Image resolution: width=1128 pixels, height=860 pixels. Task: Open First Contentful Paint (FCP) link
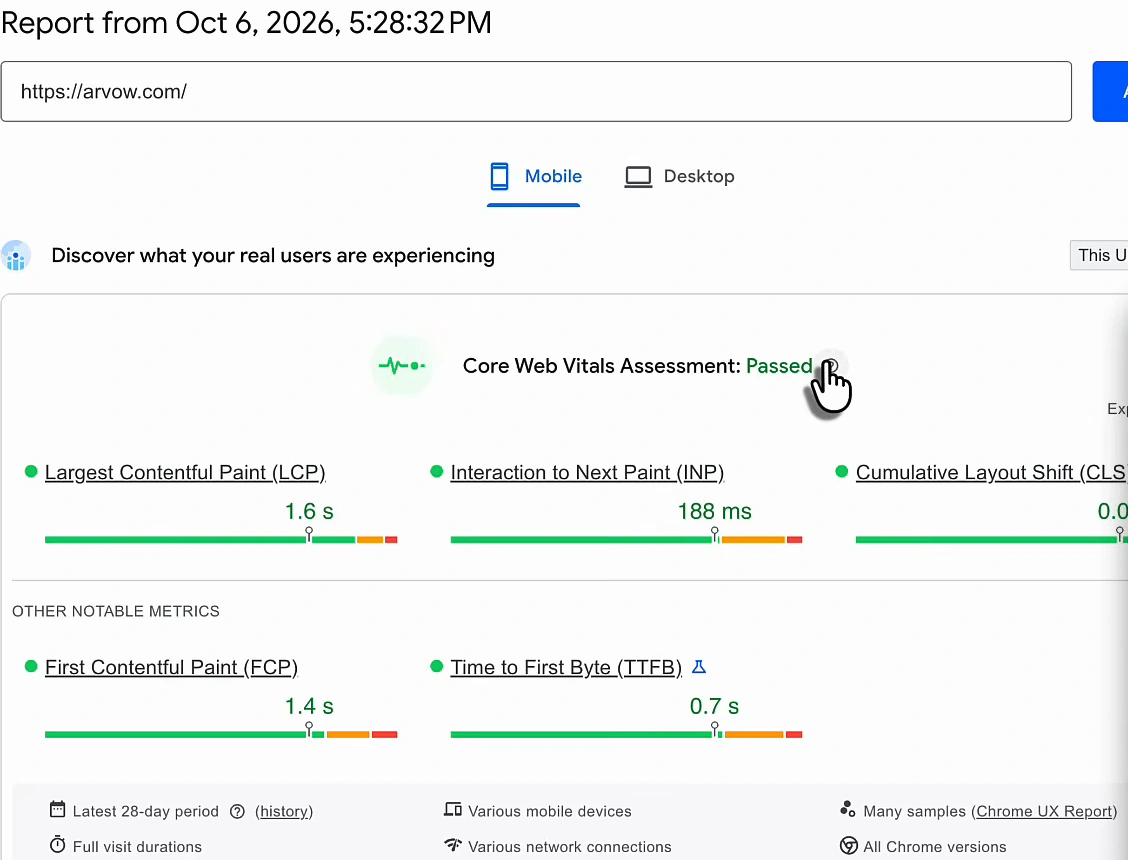point(171,668)
